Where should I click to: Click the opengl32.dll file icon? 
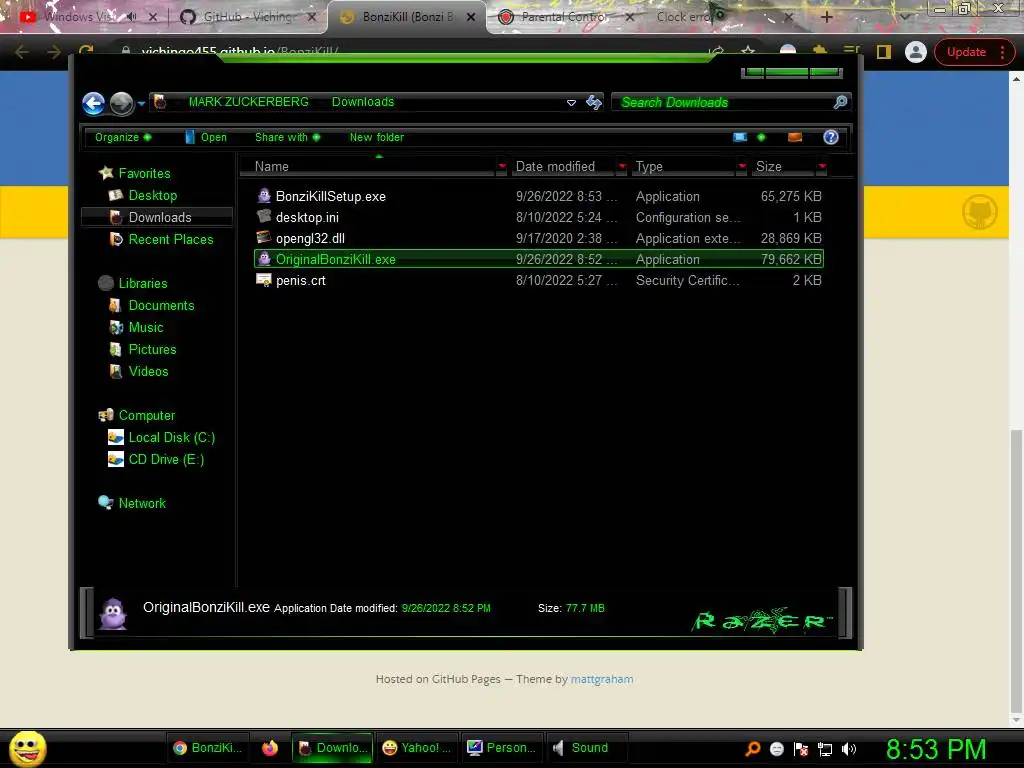pos(264,238)
